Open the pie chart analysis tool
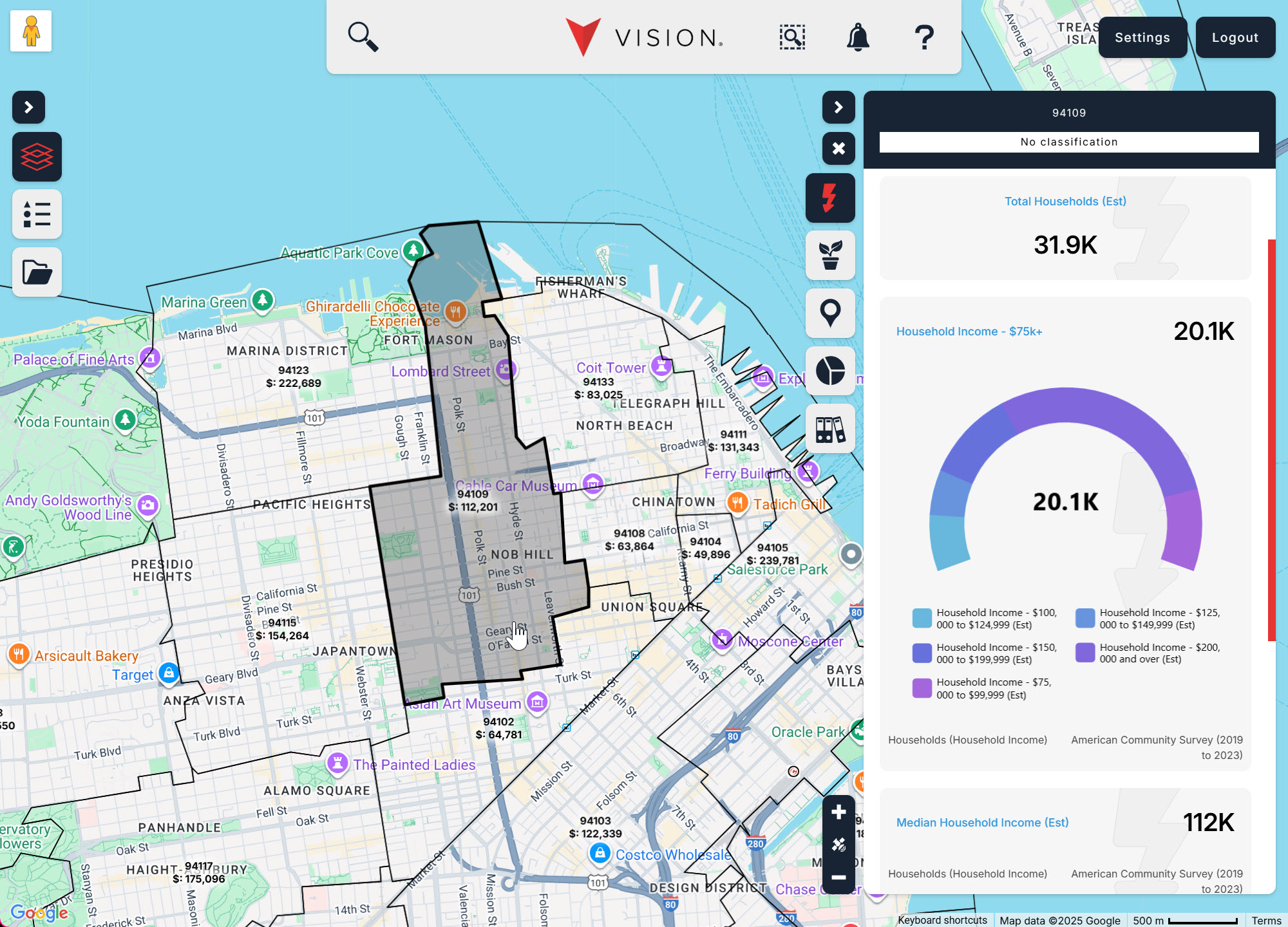The width and height of the screenshot is (1288, 927). tap(830, 371)
